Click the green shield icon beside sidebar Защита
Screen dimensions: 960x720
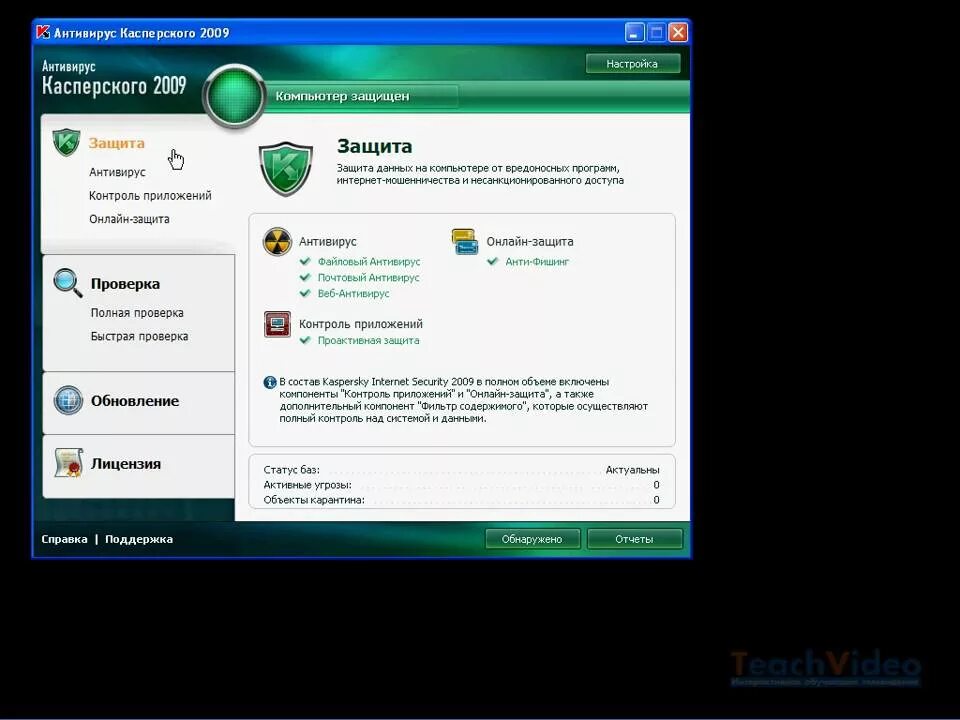click(66, 142)
